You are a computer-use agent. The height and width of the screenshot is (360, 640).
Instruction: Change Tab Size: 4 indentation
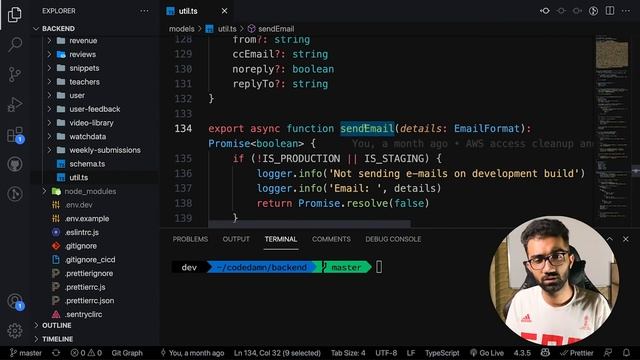[348, 353]
